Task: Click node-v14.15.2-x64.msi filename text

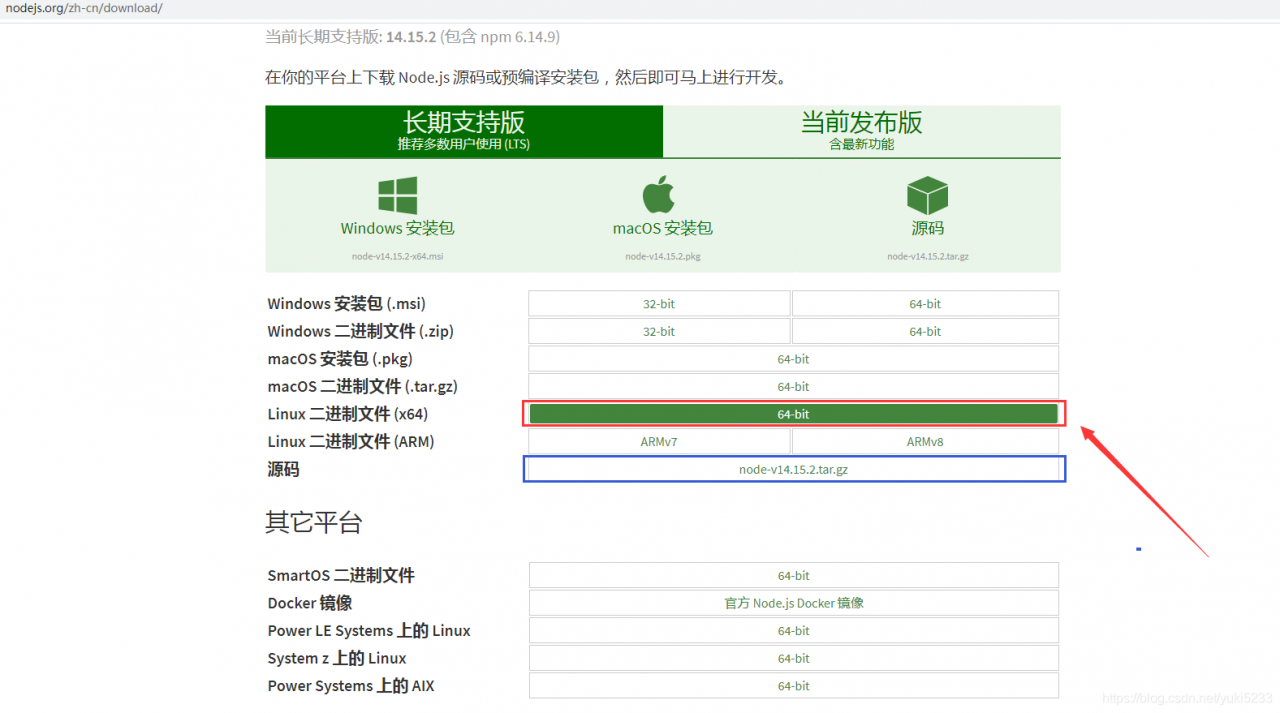Action: tap(397, 256)
